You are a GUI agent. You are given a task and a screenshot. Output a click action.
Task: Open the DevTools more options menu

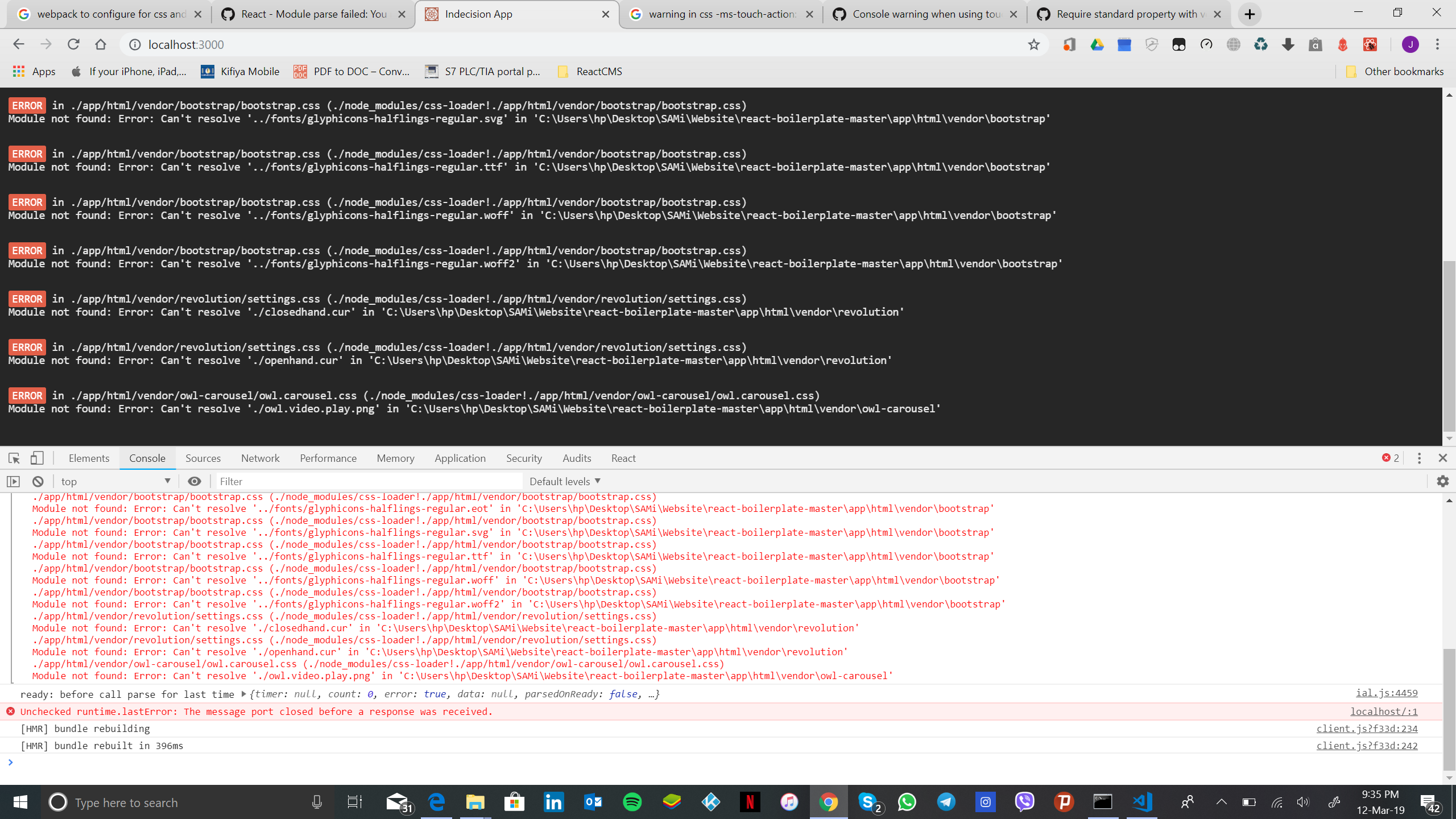1418,458
